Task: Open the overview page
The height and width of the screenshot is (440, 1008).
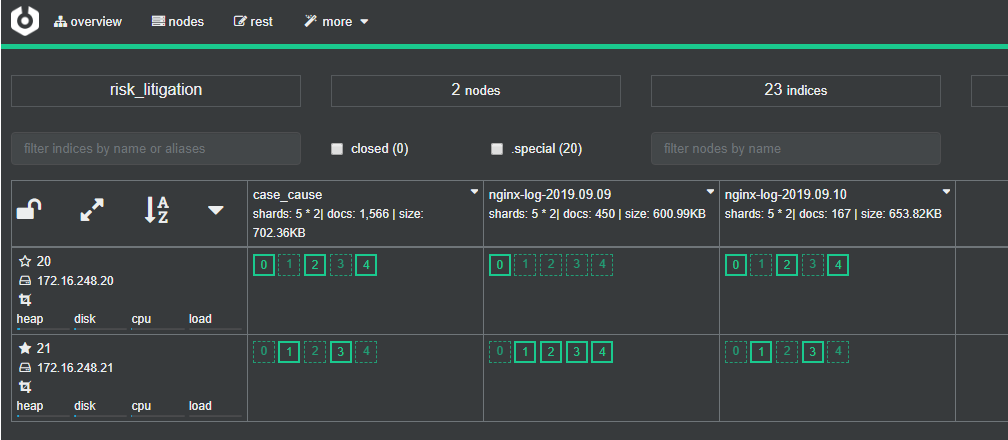Action: (x=88, y=22)
